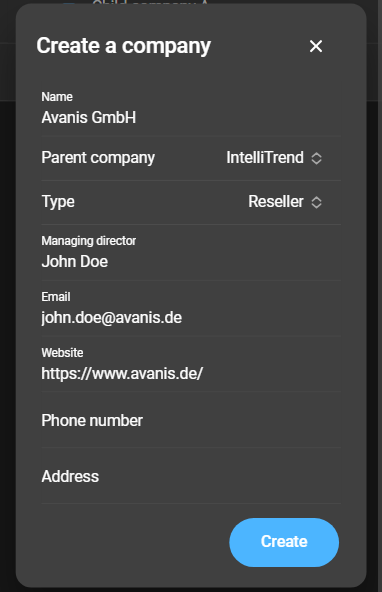Click the Parent company row label
382x592 pixels.
(98, 158)
